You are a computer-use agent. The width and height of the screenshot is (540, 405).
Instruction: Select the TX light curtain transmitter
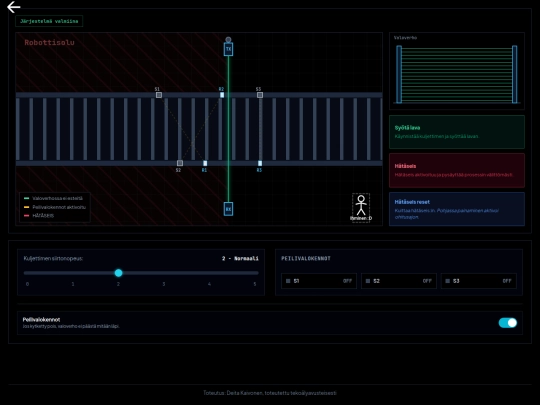tap(228, 49)
